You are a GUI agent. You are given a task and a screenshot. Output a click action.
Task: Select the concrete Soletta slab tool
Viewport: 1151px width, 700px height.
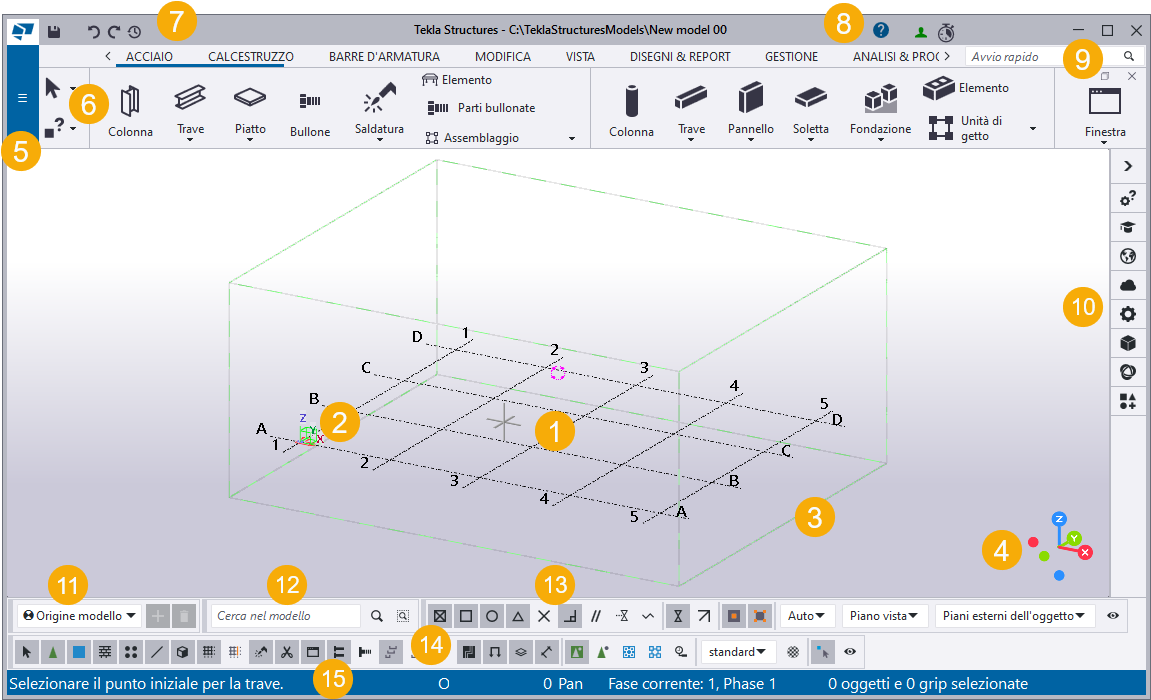pyautogui.click(x=810, y=110)
